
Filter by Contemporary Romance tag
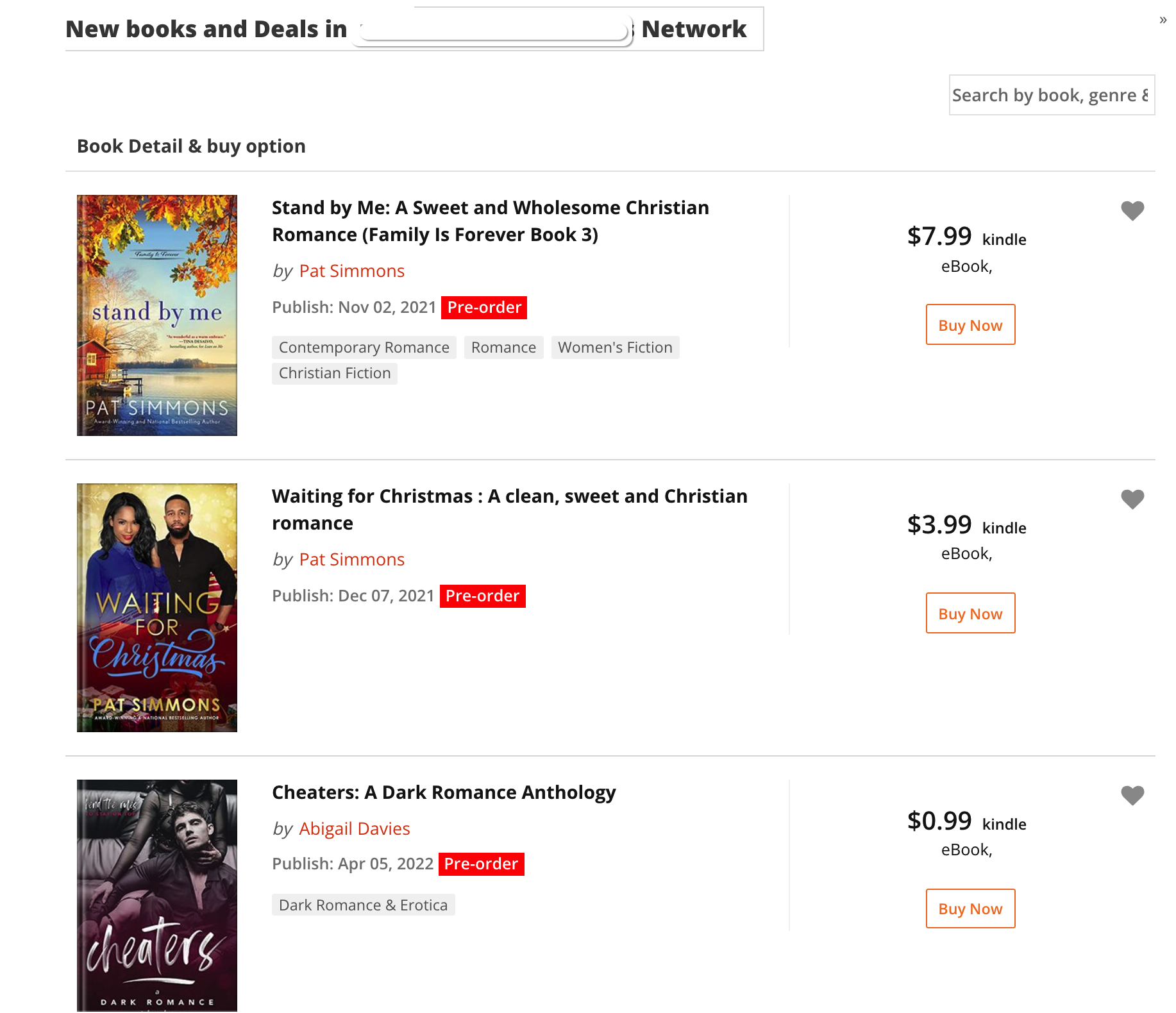[364, 347]
